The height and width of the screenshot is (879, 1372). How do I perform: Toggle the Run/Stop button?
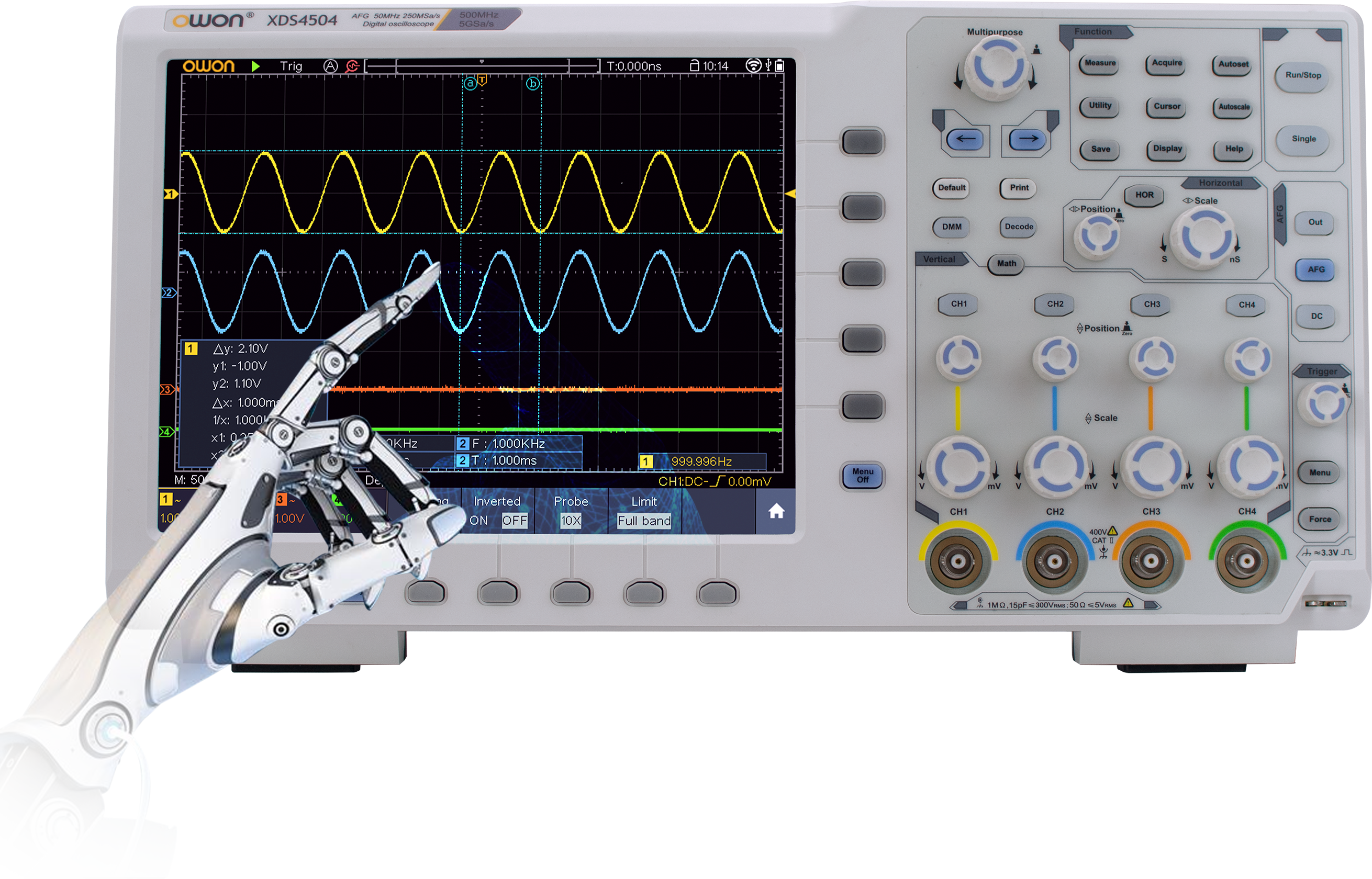1303,76
